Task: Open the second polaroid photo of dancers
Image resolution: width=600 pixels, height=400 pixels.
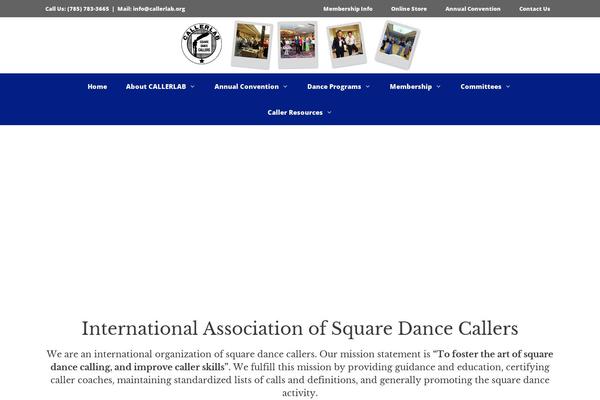Action: [298, 45]
